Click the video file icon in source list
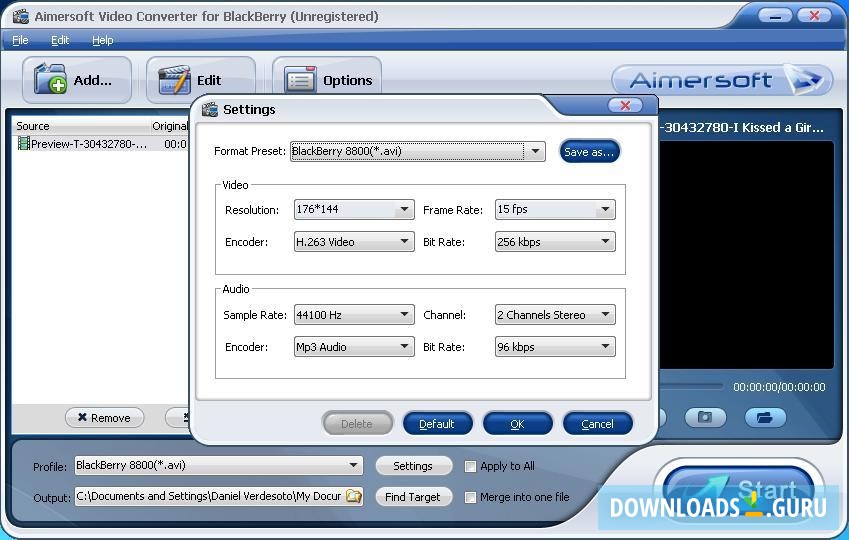The width and height of the screenshot is (849, 540). (x=23, y=144)
